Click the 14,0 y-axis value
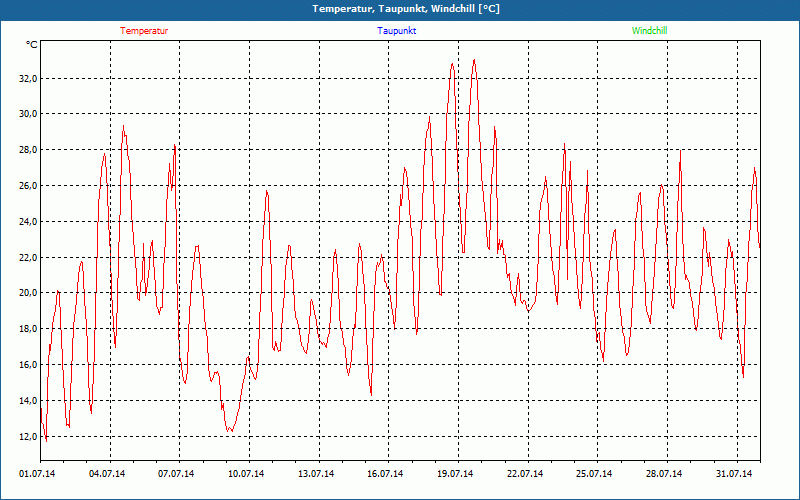 point(28,401)
